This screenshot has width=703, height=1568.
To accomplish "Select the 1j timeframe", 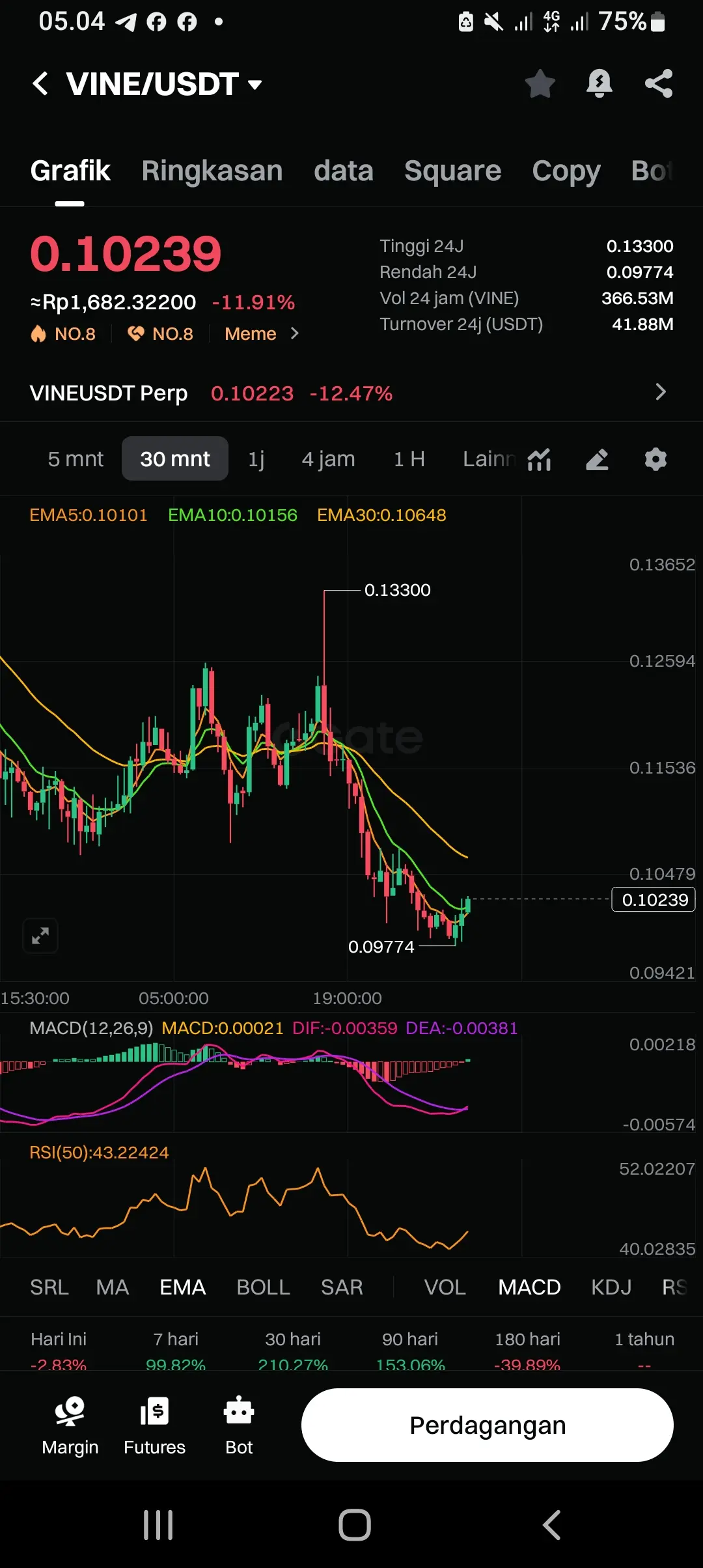I will 256,459.
